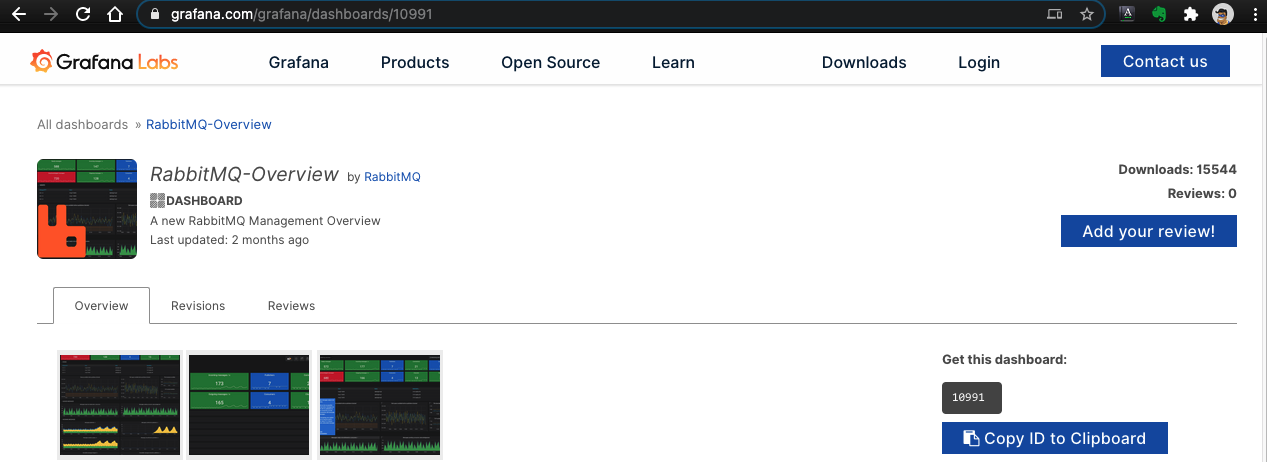Open the Learn menu
This screenshot has height=462, width=1267.
coord(673,62)
